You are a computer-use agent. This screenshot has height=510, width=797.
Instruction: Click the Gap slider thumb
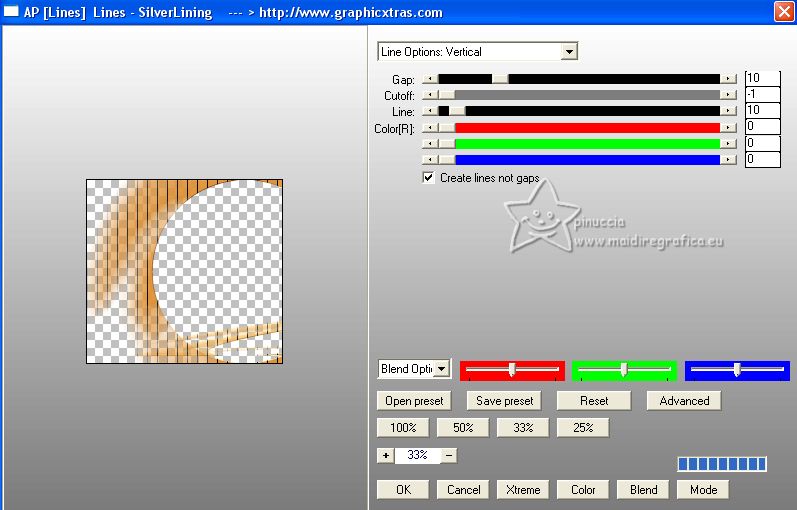[500, 79]
